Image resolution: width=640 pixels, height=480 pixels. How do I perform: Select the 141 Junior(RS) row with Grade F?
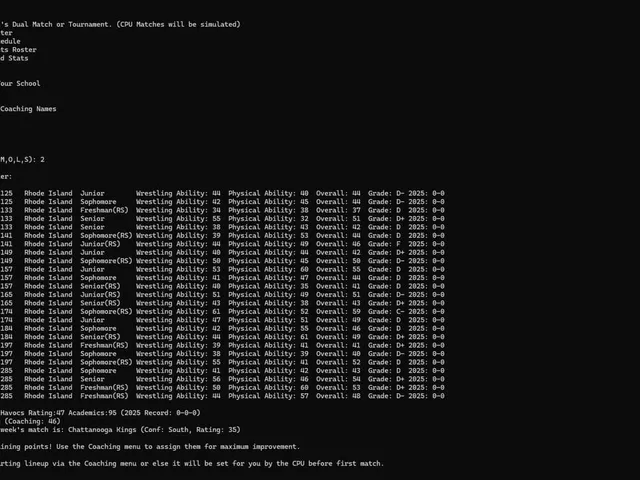(222, 244)
